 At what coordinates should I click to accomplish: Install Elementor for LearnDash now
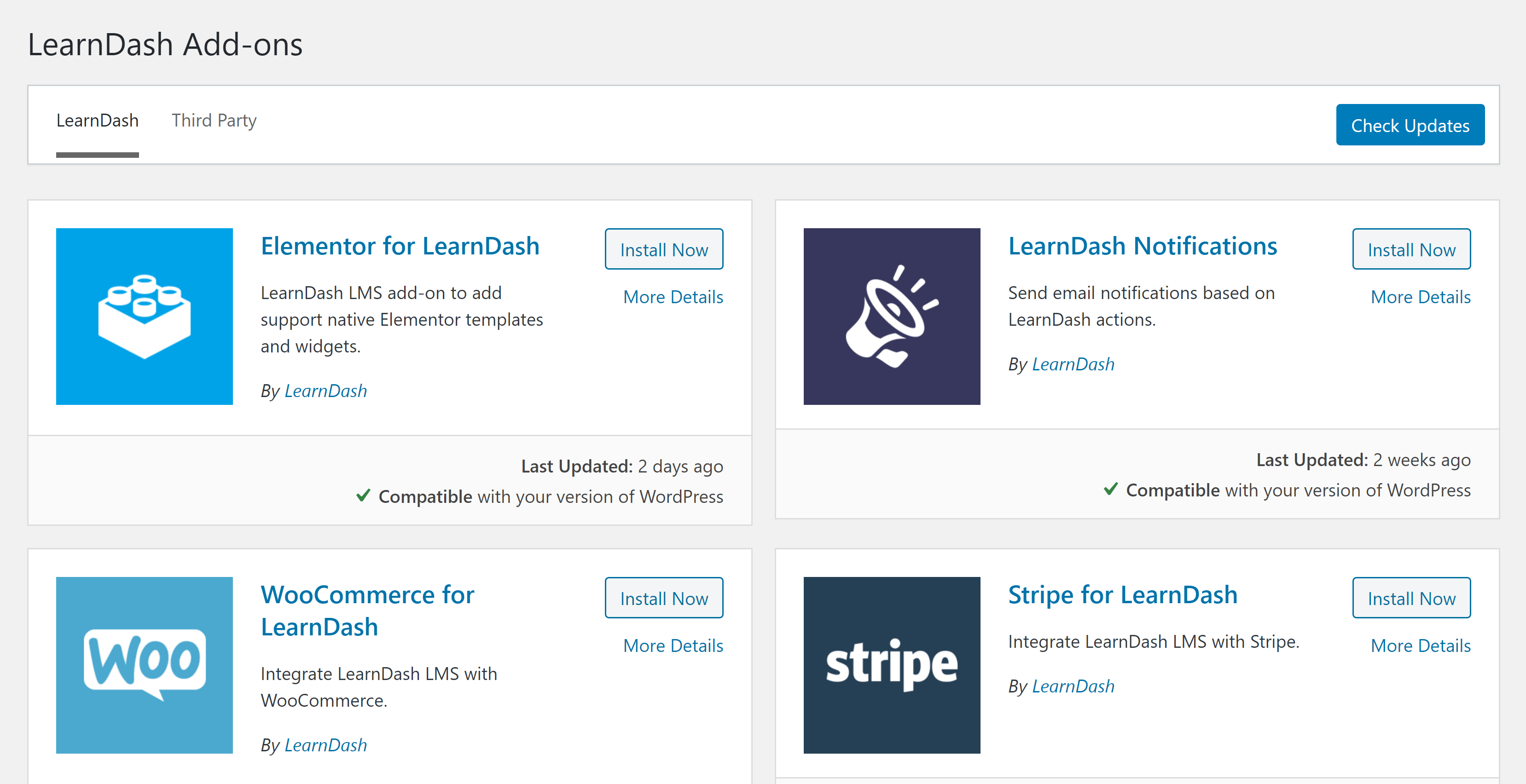pos(663,249)
